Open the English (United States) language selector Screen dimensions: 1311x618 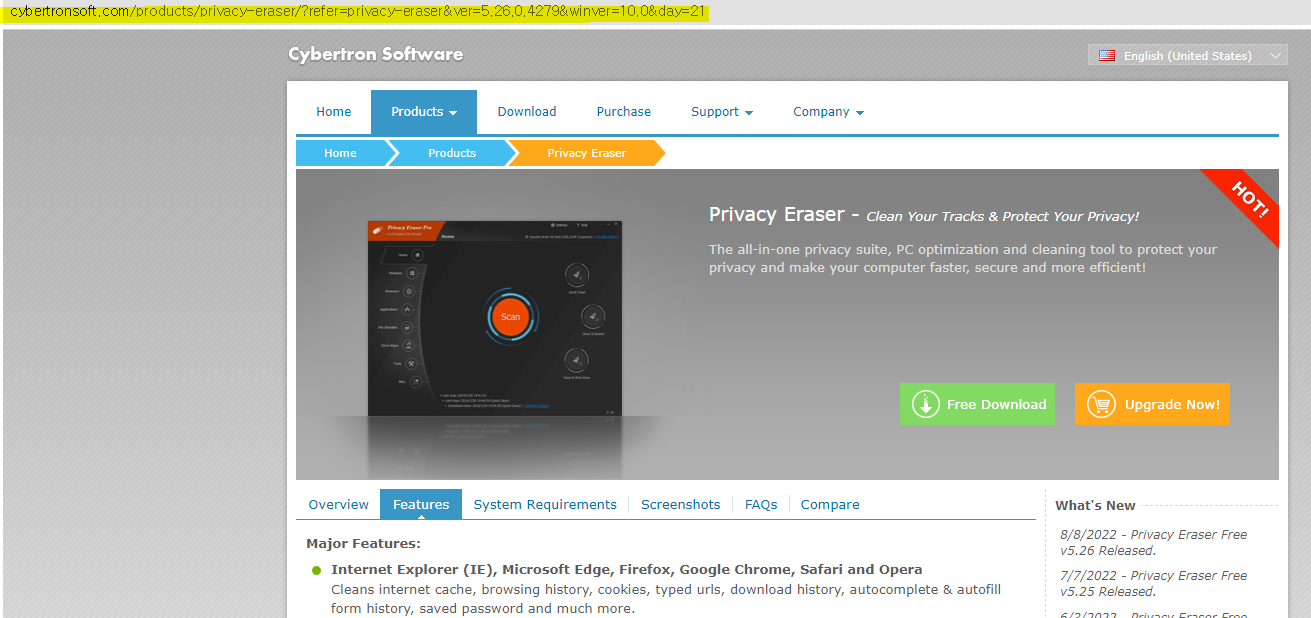coord(1187,56)
